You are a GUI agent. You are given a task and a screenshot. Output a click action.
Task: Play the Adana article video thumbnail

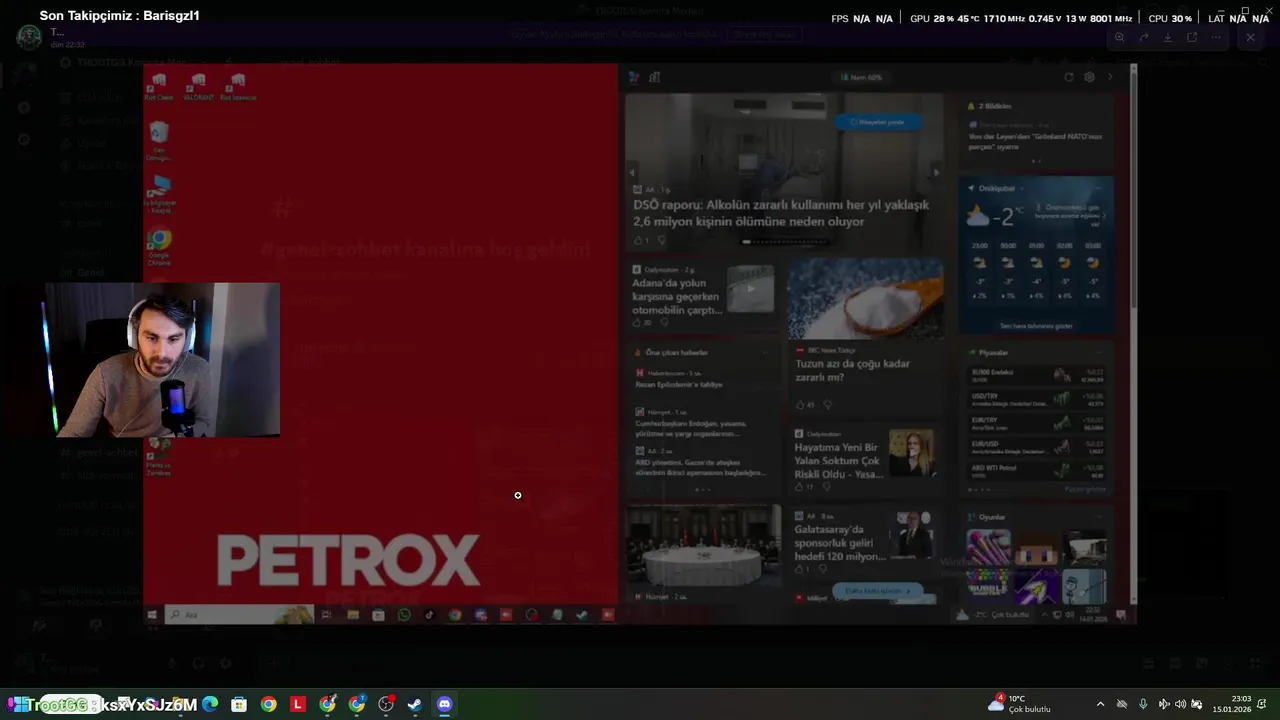pos(750,290)
